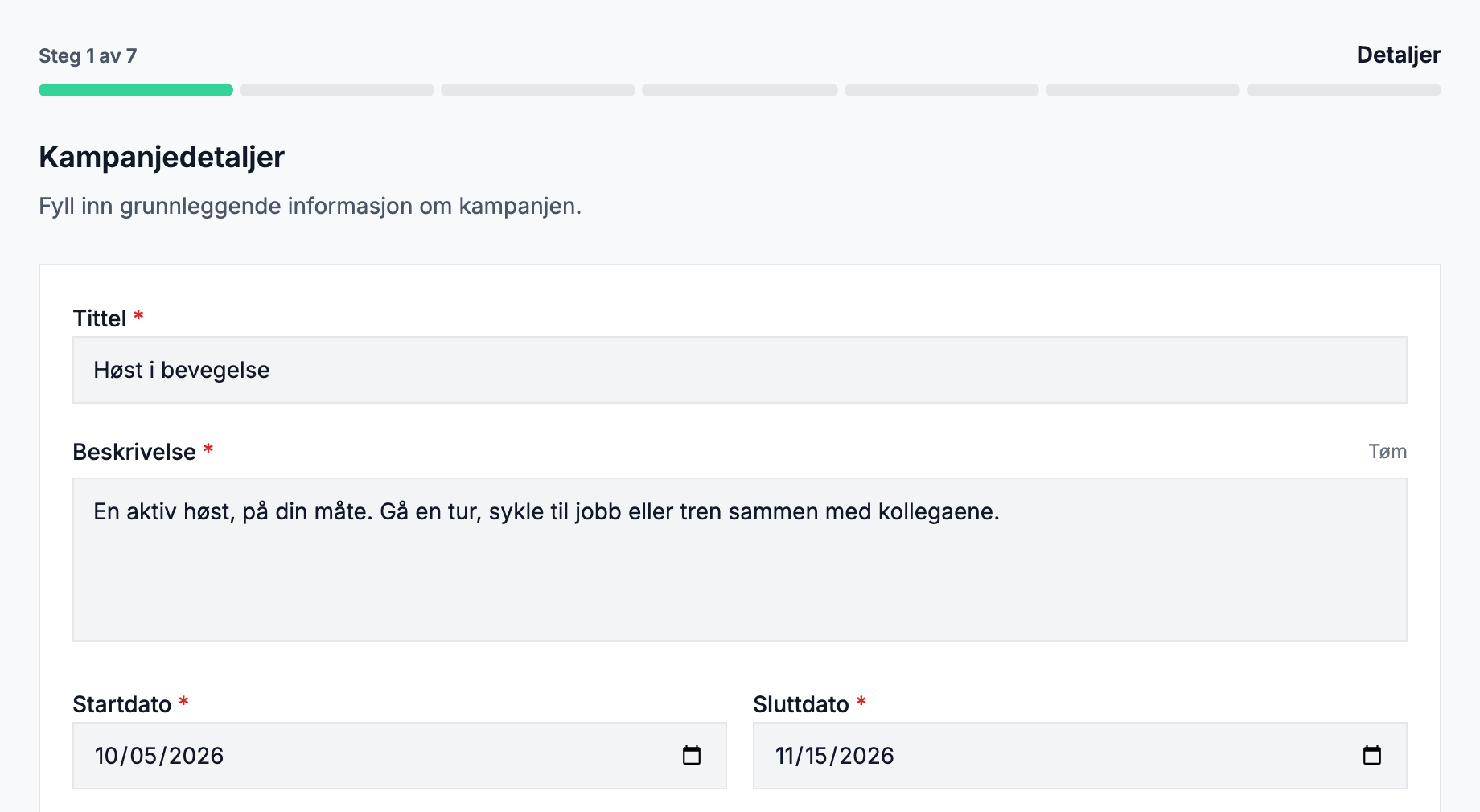Viewport: 1480px width, 812px height.
Task: Click the Sluttdato date field 11/15/2026
Action: [x=1079, y=756]
